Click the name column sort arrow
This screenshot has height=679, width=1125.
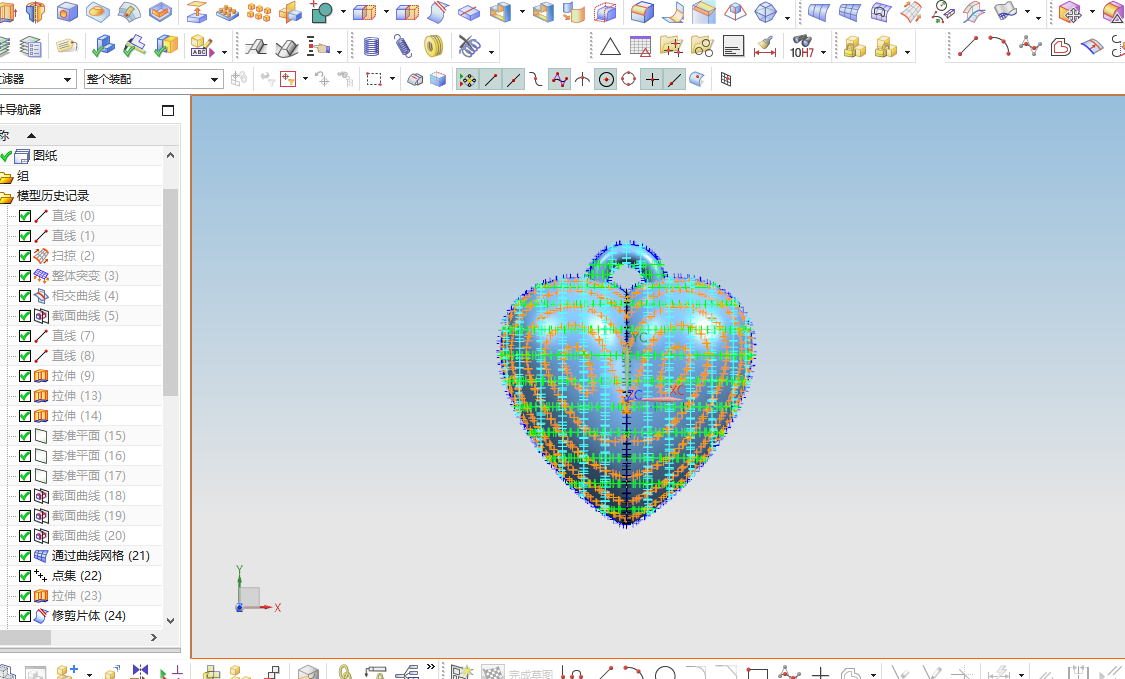pos(32,136)
